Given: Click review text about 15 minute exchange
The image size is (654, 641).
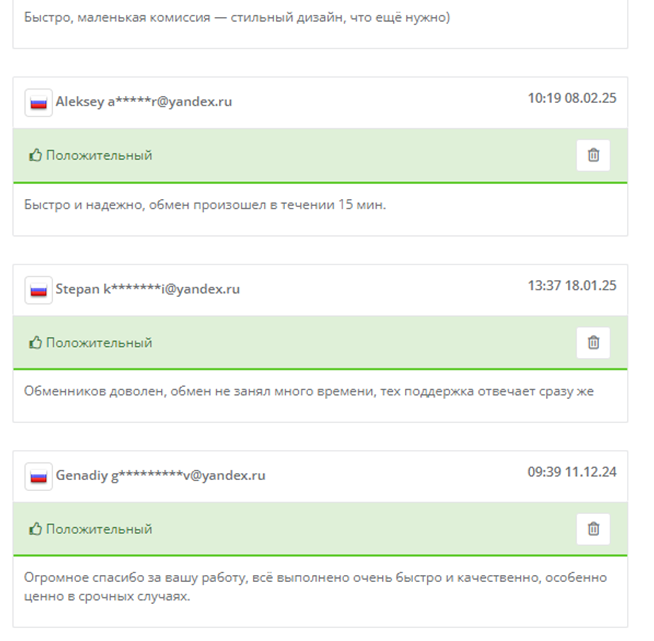Looking at the screenshot, I should (x=204, y=205).
